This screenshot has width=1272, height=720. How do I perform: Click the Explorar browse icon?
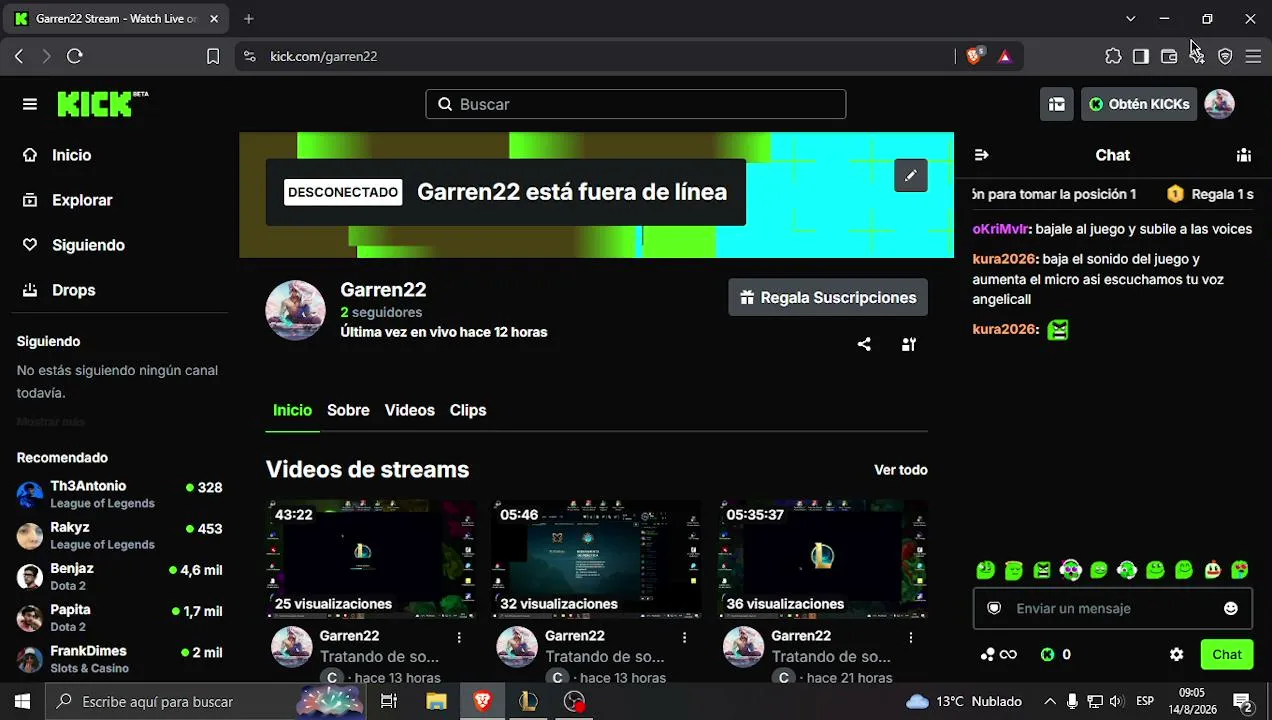pos(30,200)
